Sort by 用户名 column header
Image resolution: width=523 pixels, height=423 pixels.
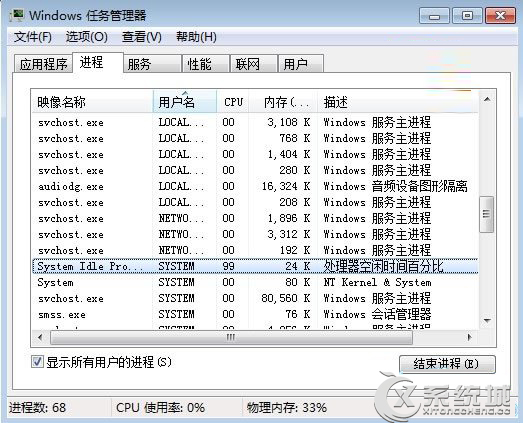tap(185, 102)
